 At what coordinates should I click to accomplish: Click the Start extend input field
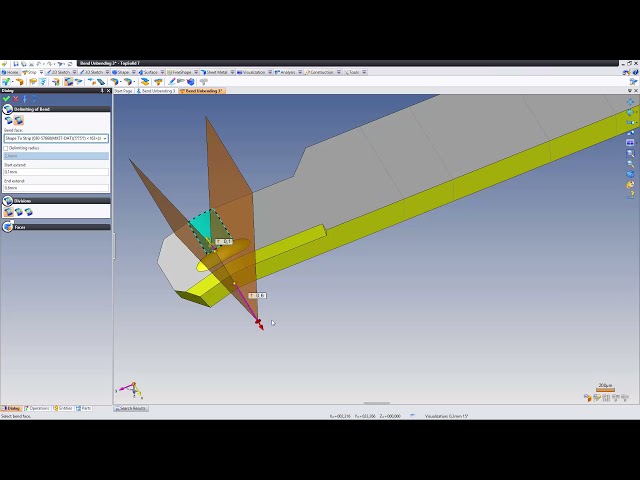[56, 171]
